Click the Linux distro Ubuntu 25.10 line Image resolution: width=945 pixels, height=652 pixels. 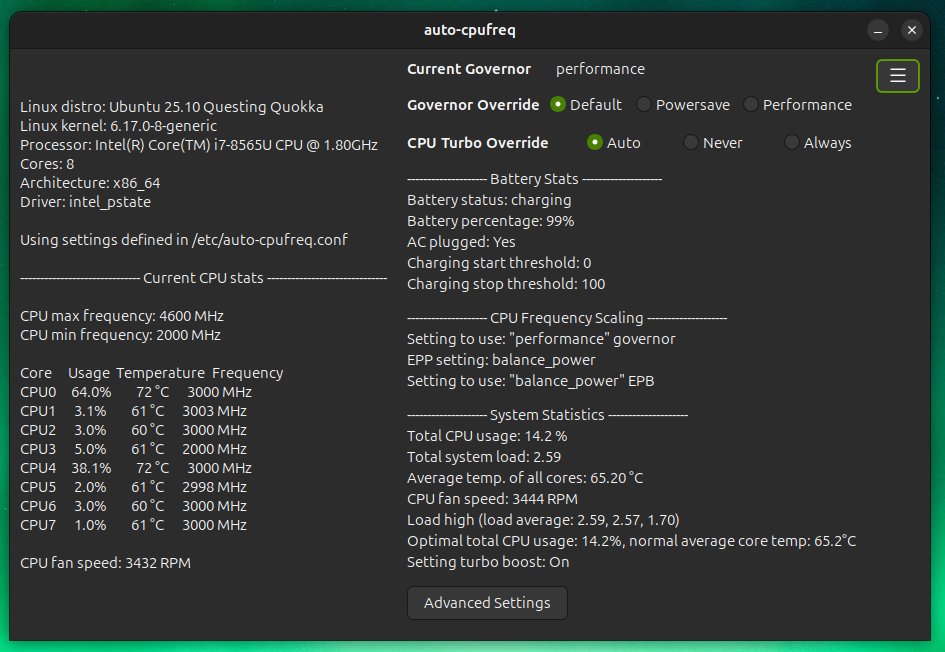tap(172, 107)
